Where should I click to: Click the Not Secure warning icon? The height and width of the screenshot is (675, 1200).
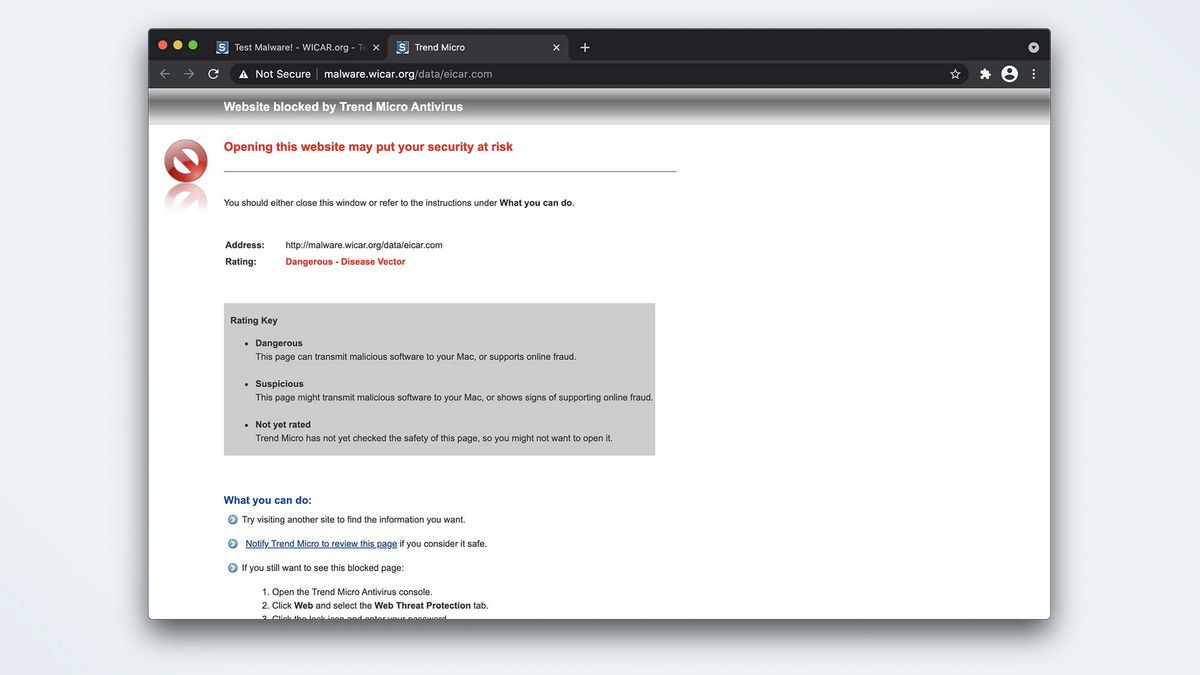[x=242, y=73]
